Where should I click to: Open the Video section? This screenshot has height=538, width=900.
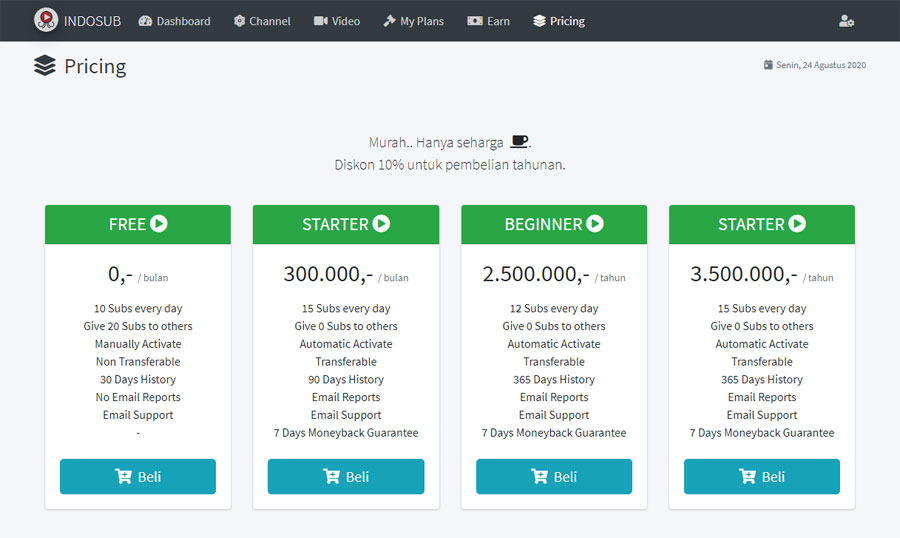pyautogui.click(x=337, y=21)
